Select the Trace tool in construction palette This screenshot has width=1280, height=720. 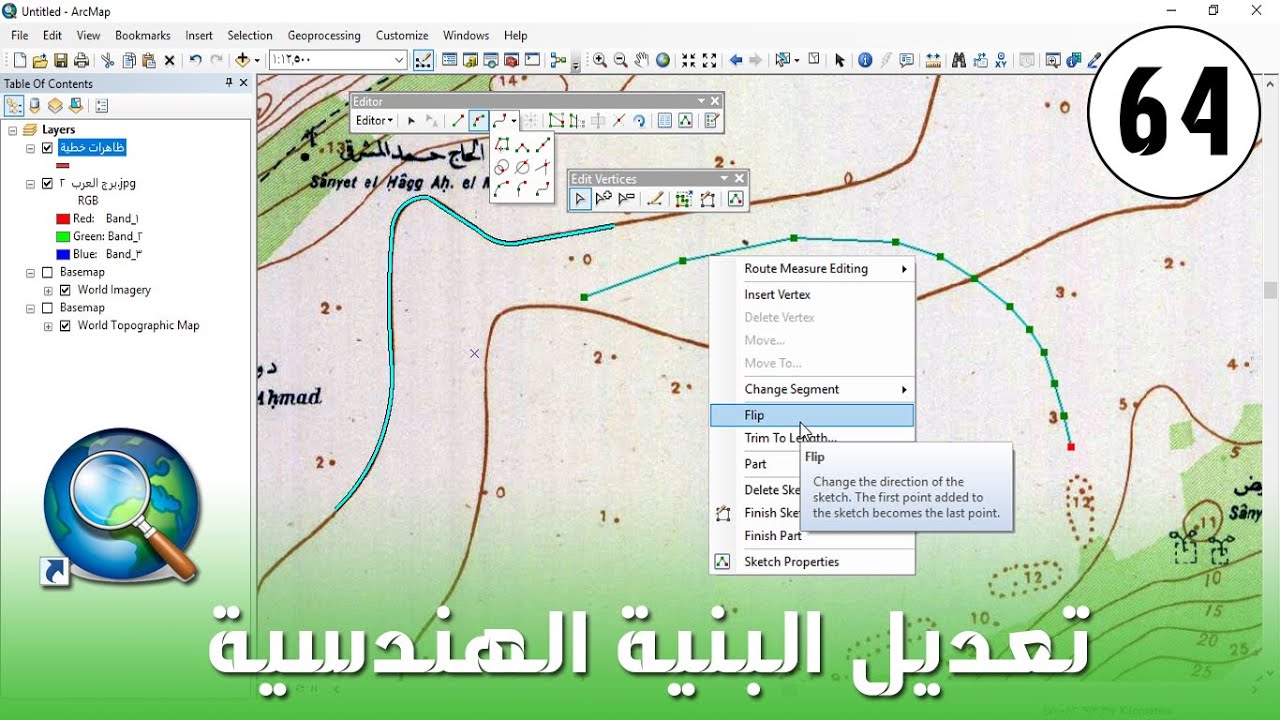tap(501, 145)
